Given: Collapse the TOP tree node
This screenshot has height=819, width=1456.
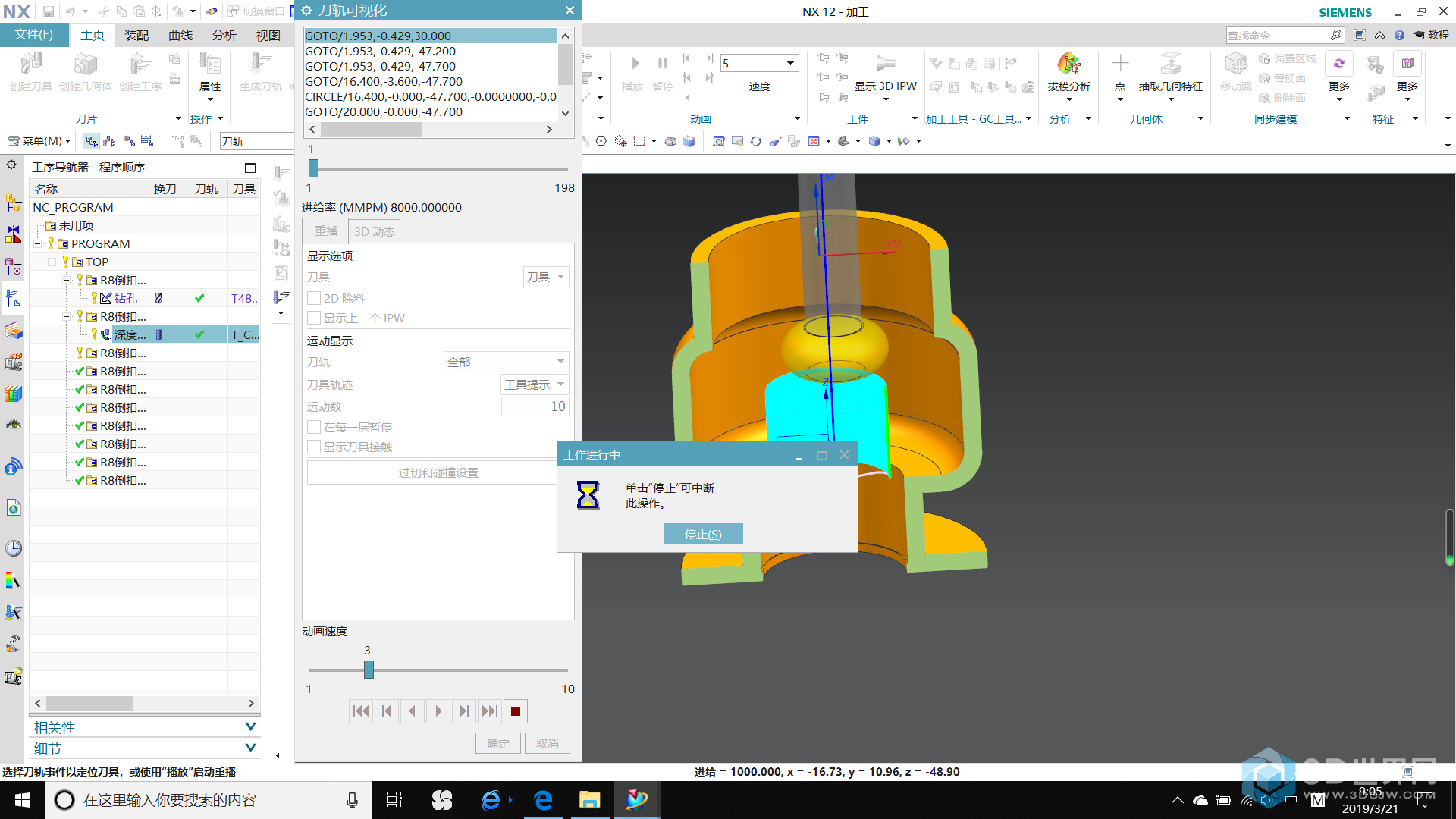Looking at the screenshot, I should [x=52, y=262].
